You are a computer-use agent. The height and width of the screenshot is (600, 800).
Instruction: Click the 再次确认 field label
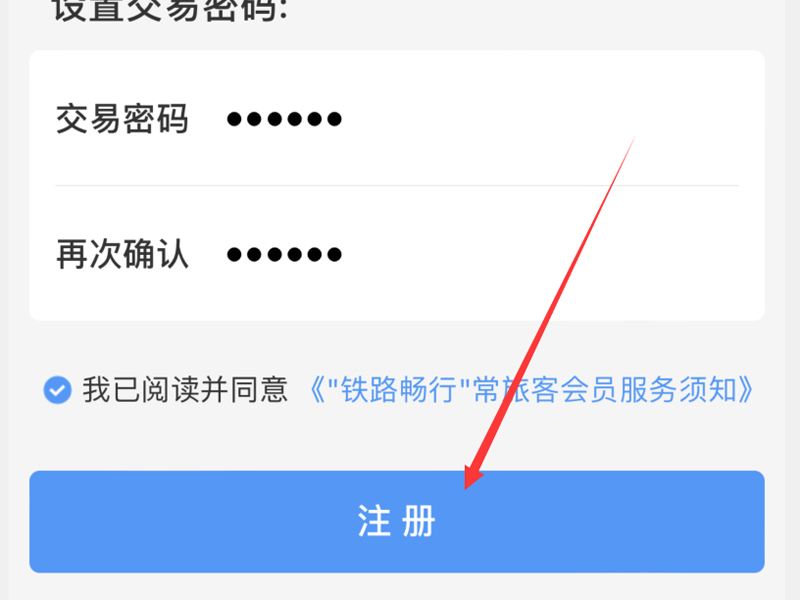(122, 254)
